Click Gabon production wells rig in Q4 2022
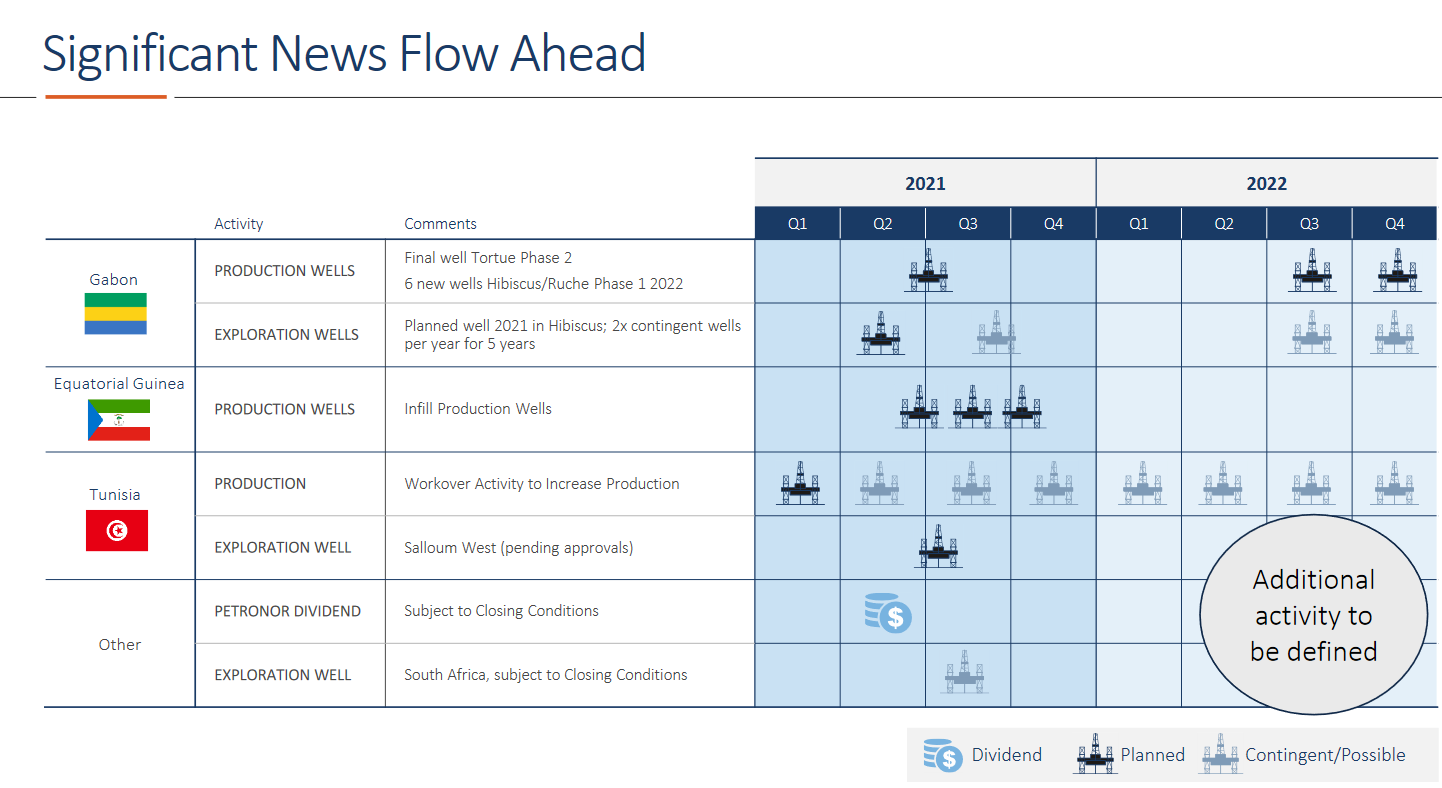Viewport: 1442px width, 788px height. 1395,270
